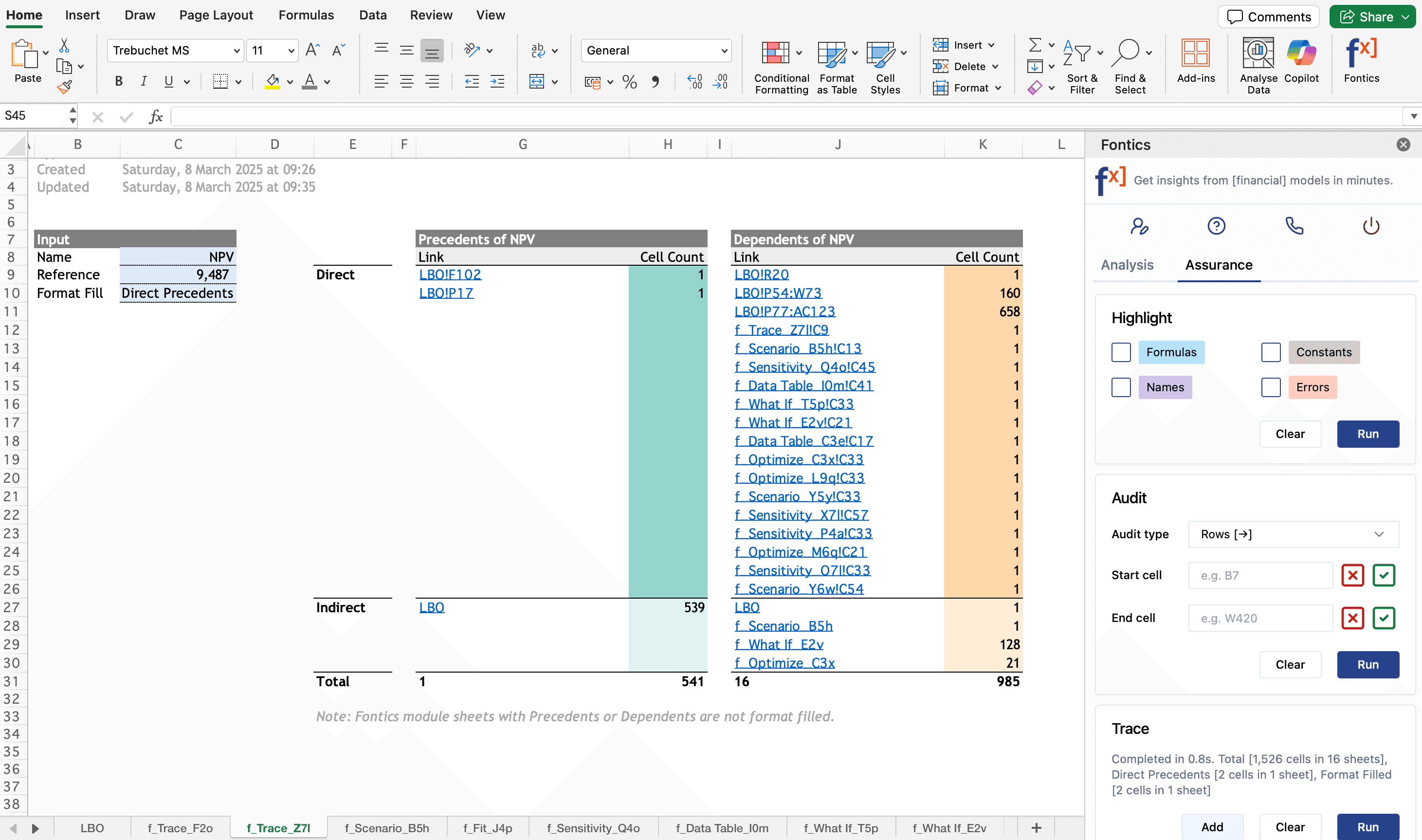Confirm Start cell with green check button
1422x840 pixels.
1384,575
